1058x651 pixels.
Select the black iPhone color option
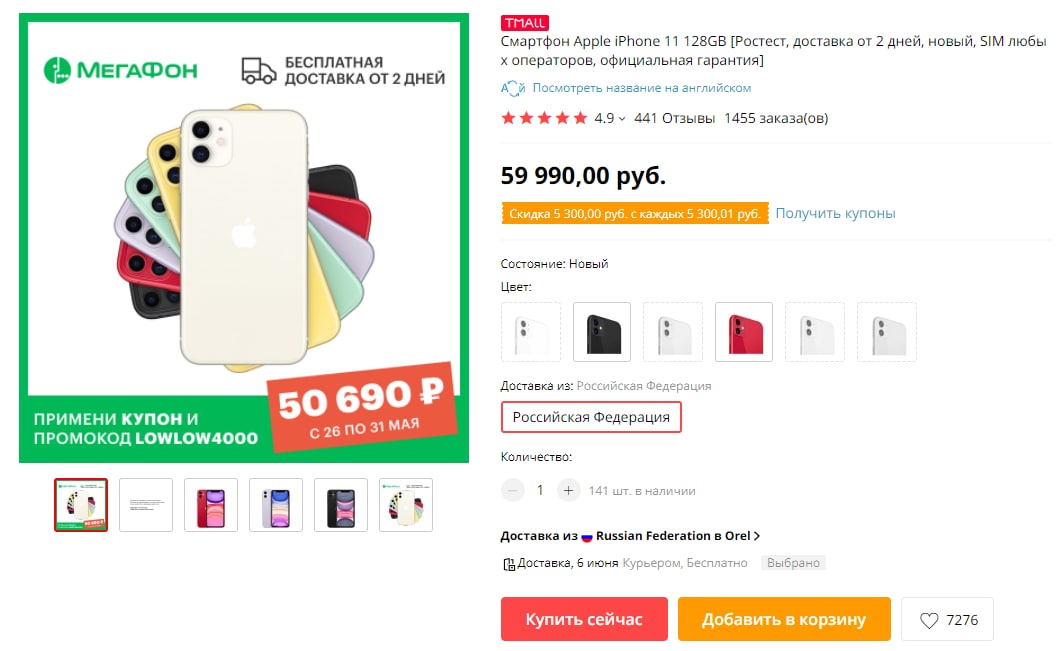tap(602, 331)
